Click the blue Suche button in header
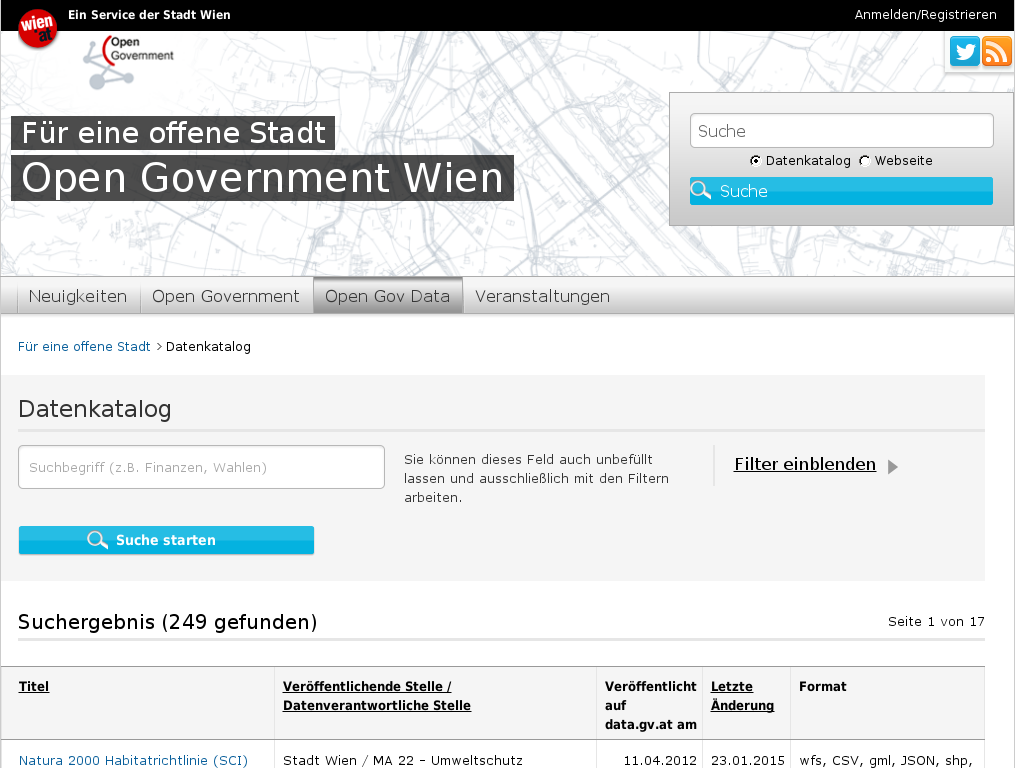Screen dimensions: 1024x768 tap(841, 191)
